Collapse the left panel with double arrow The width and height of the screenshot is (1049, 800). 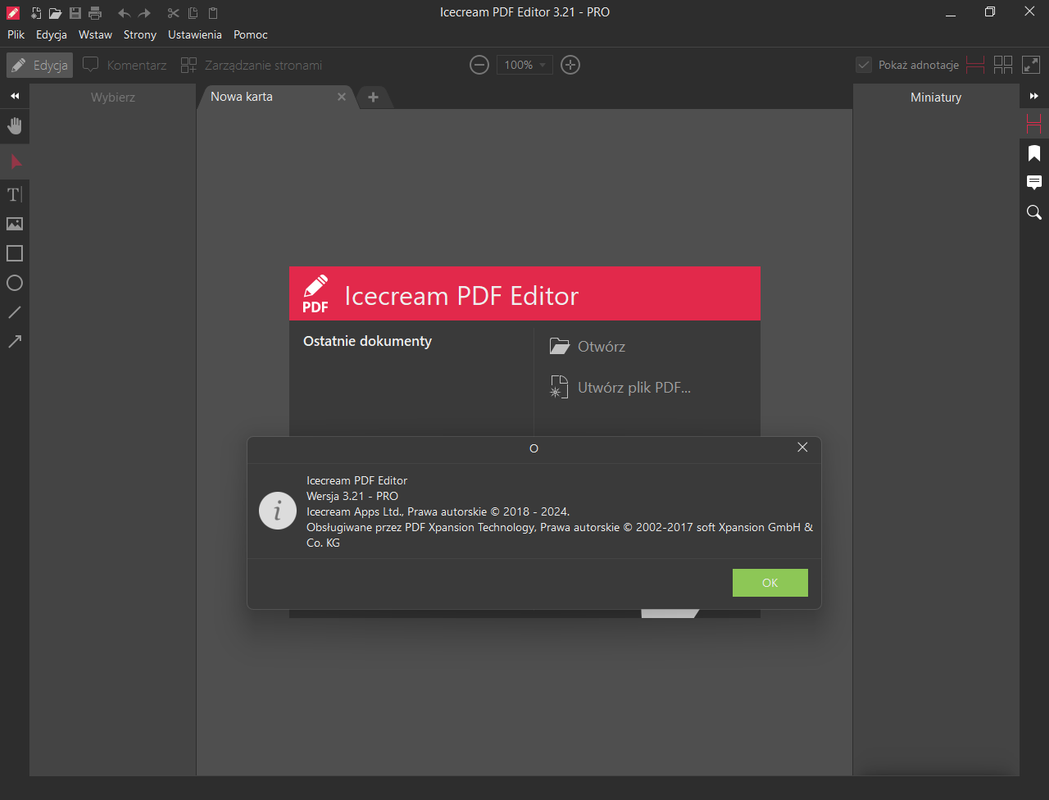point(15,96)
